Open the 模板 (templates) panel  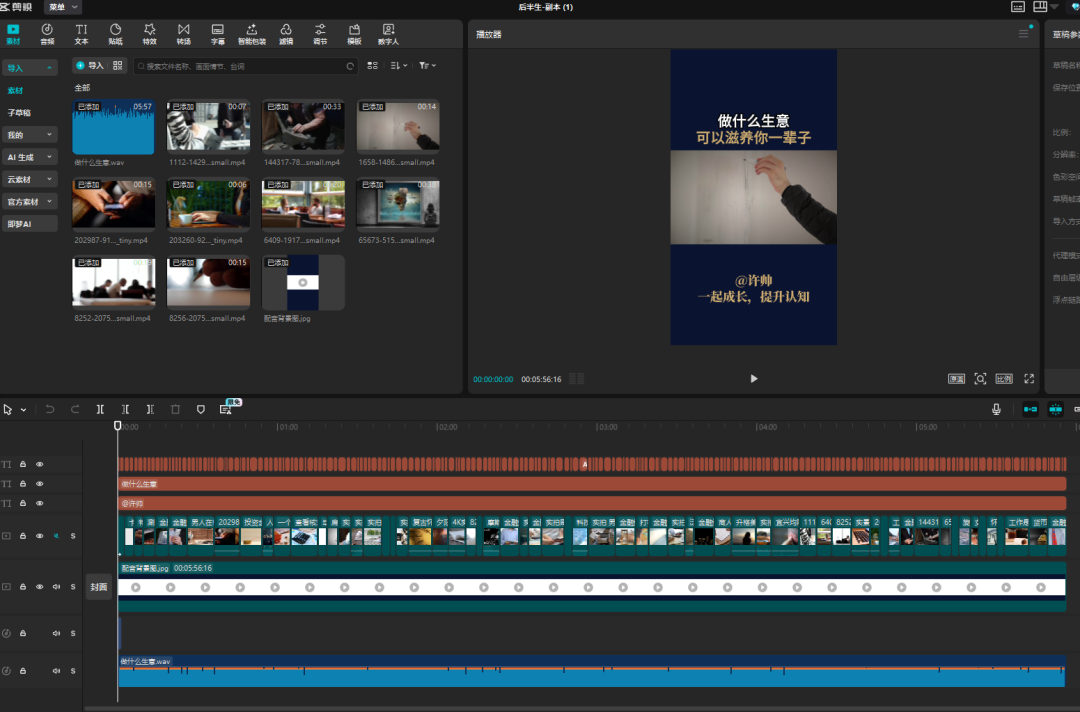354,34
